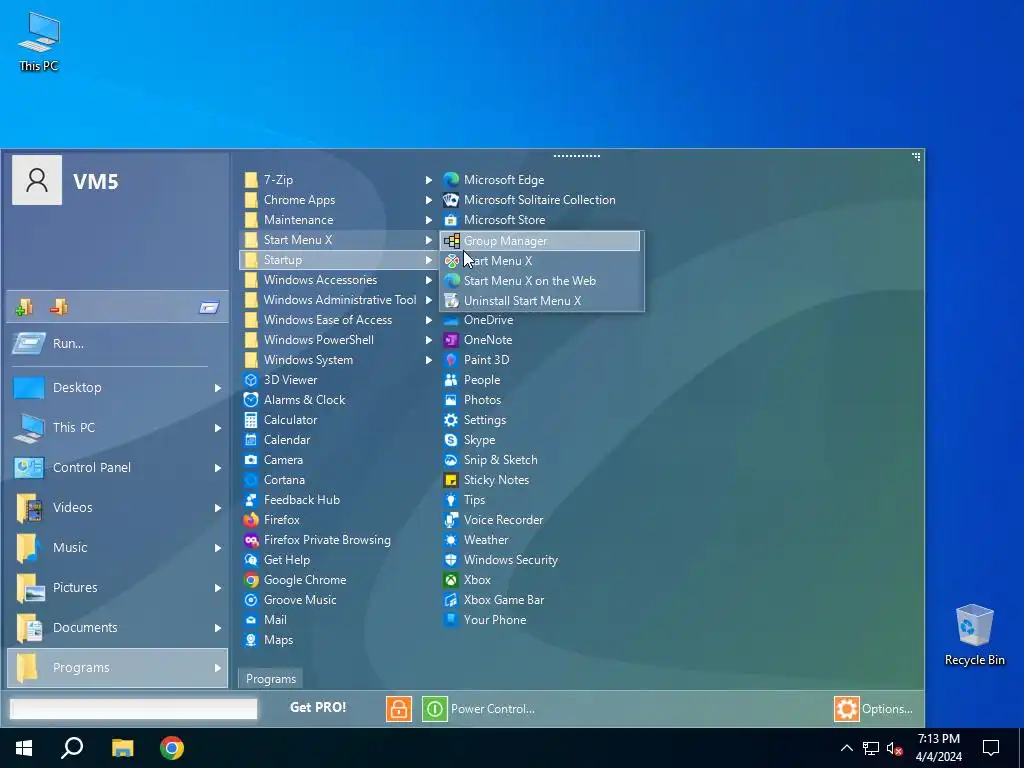Image resolution: width=1024 pixels, height=768 pixels.
Task: Click the taskbar search magnifier
Action: click(72, 748)
